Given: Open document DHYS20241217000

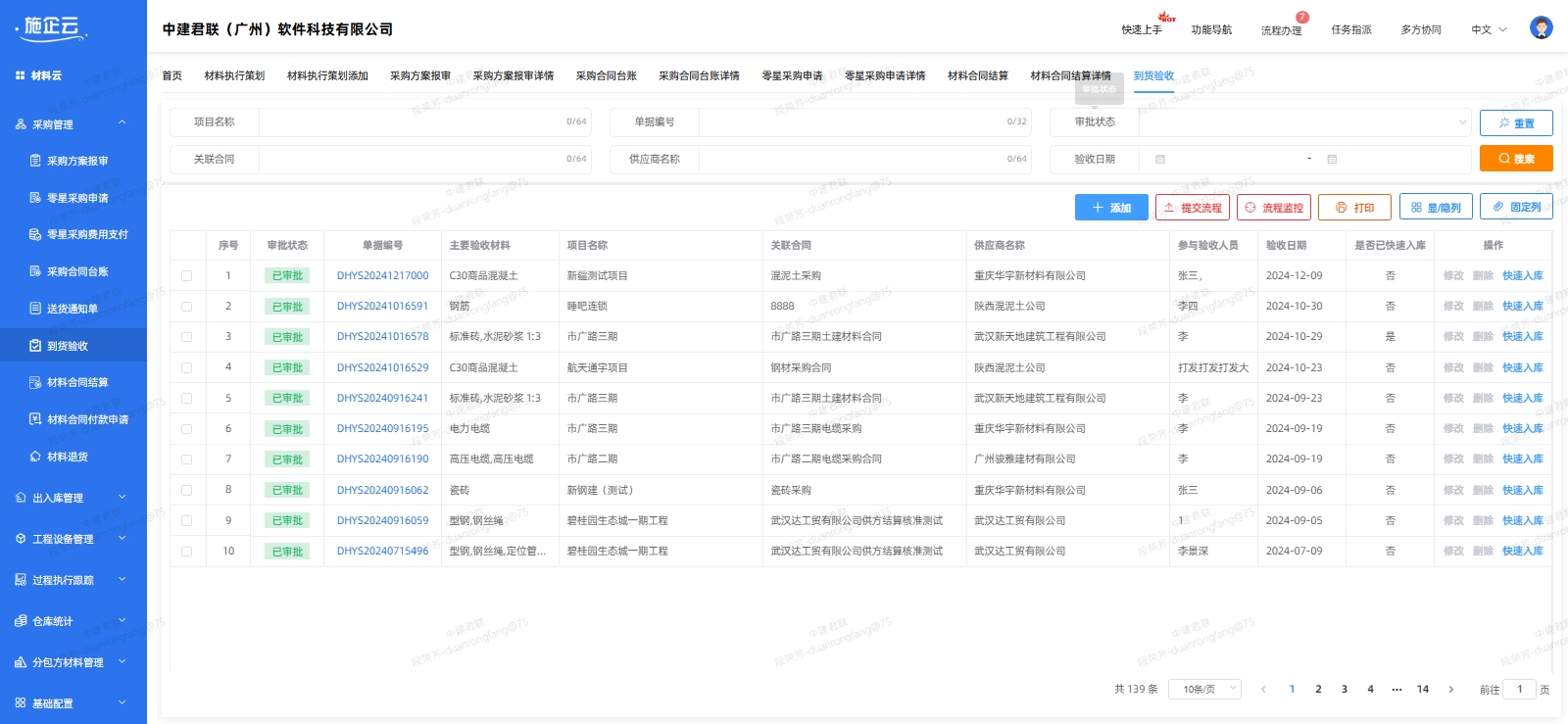Looking at the screenshot, I should click(382, 276).
